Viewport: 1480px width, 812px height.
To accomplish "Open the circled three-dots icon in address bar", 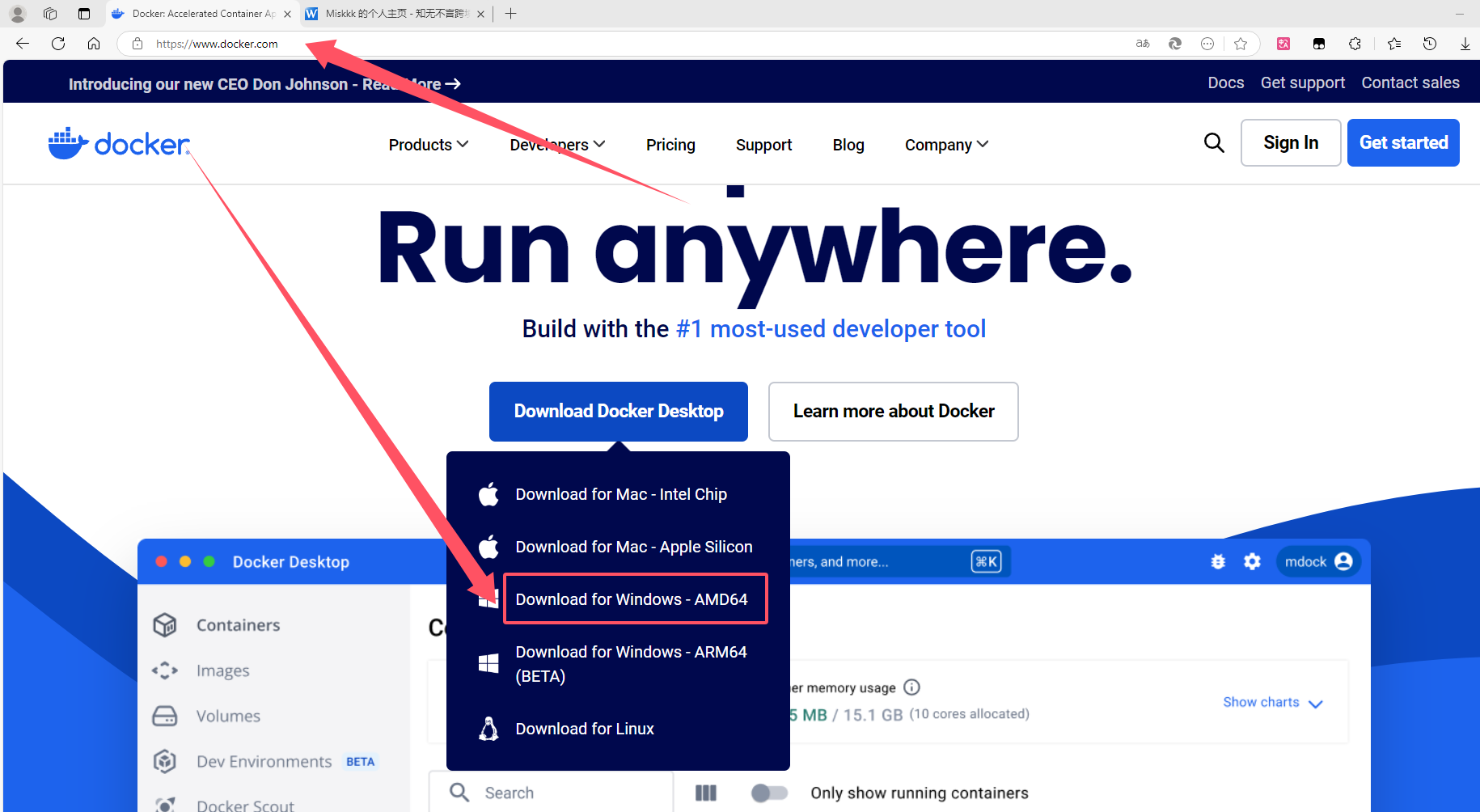I will [1207, 44].
